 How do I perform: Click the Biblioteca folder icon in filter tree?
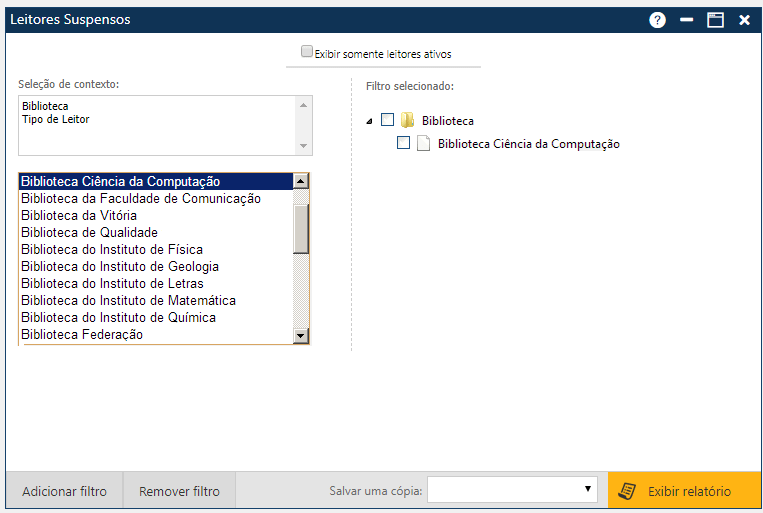coord(407,120)
